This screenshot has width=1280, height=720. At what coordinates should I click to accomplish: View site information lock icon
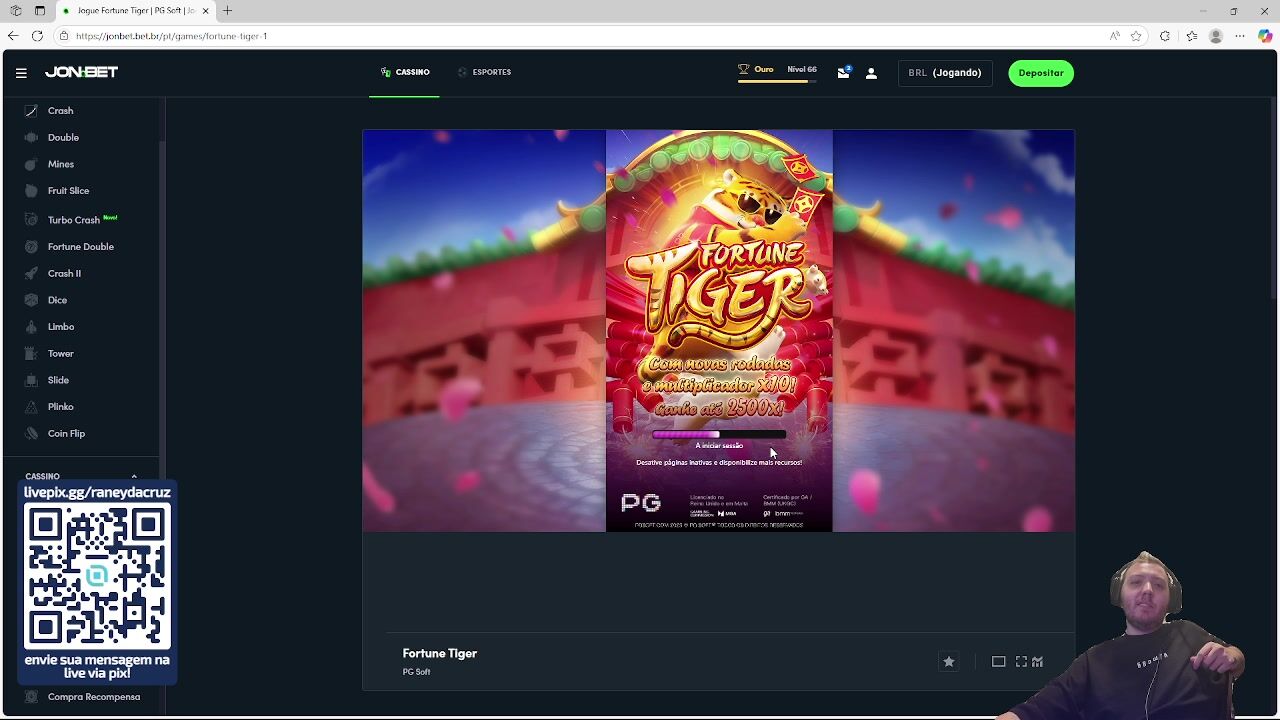point(64,36)
